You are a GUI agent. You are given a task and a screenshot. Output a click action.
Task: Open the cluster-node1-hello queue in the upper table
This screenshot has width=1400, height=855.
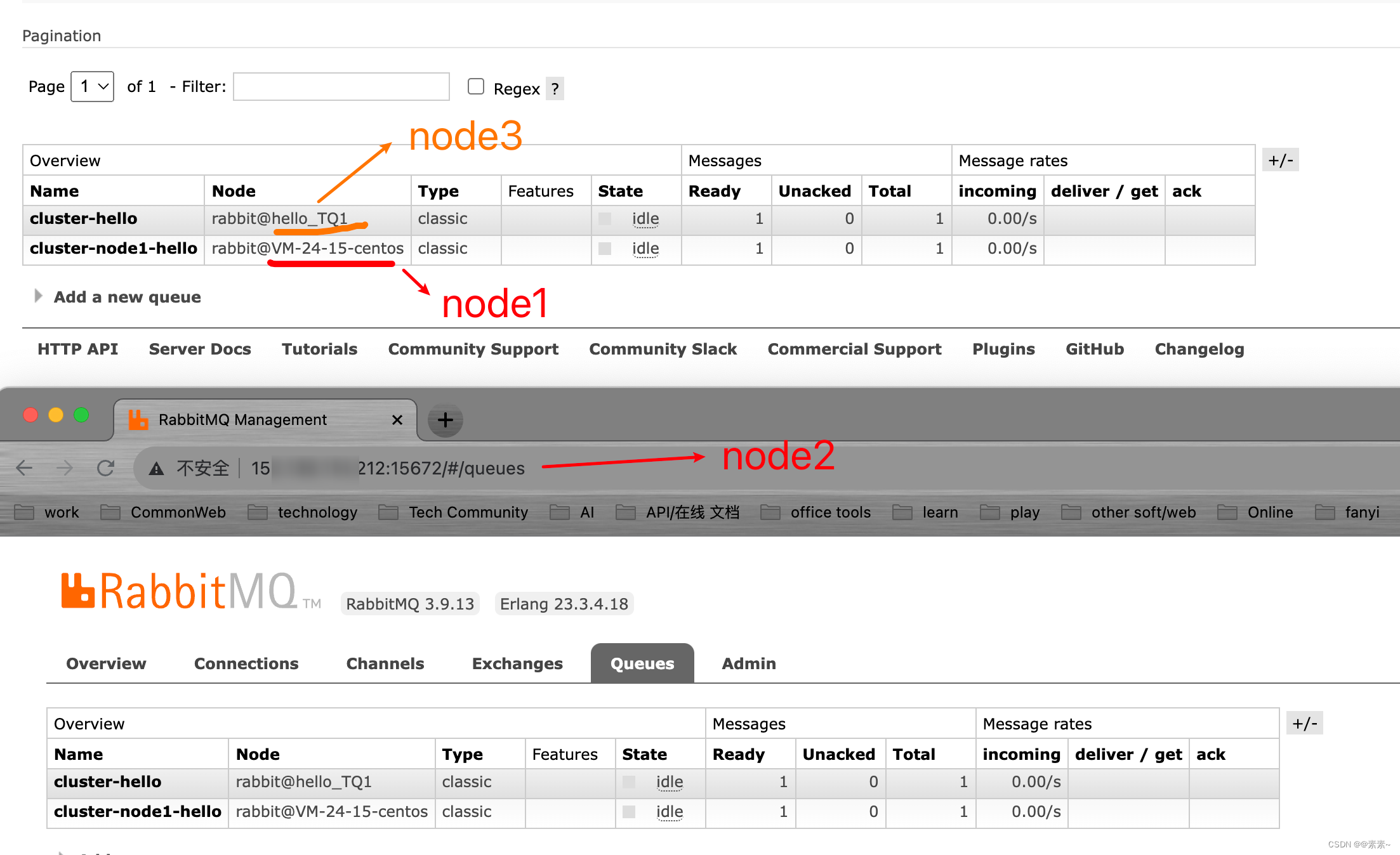tap(113, 249)
